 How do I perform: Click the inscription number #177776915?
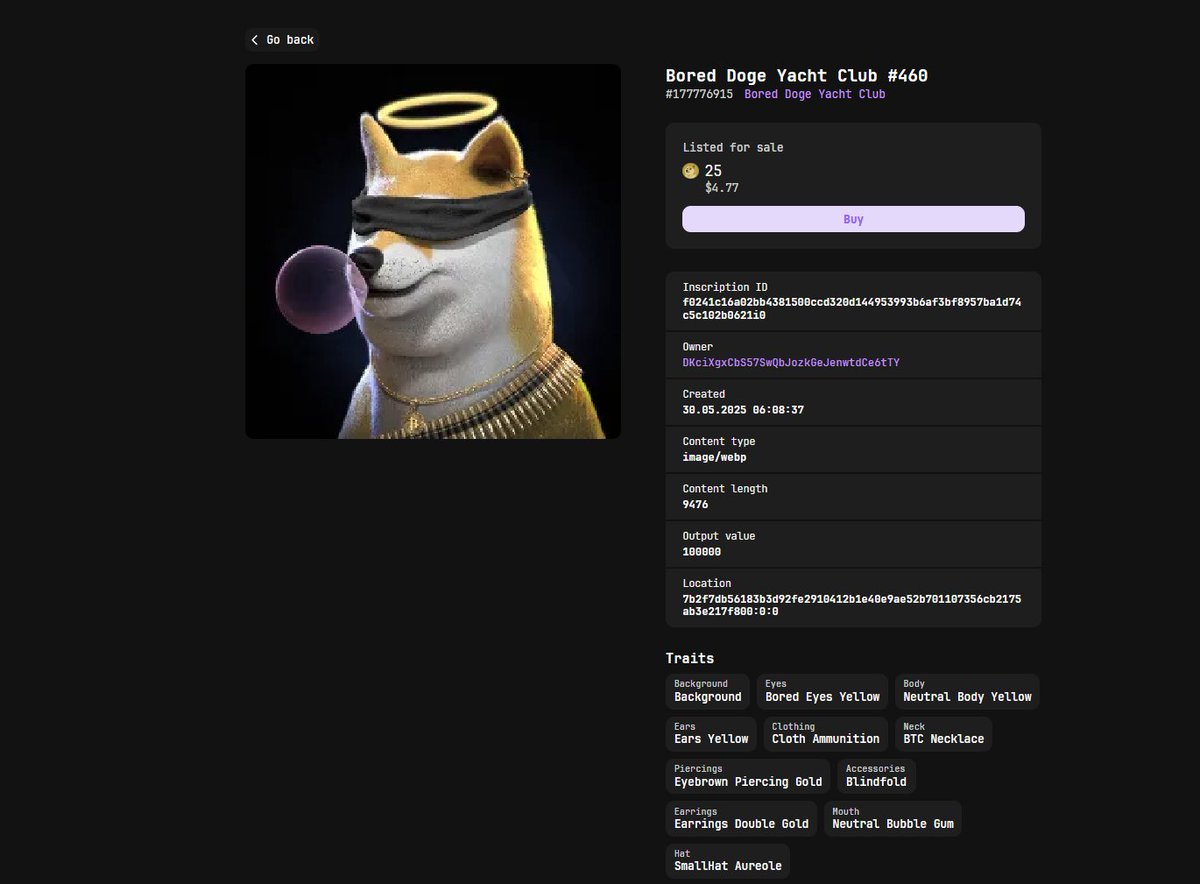699,94
